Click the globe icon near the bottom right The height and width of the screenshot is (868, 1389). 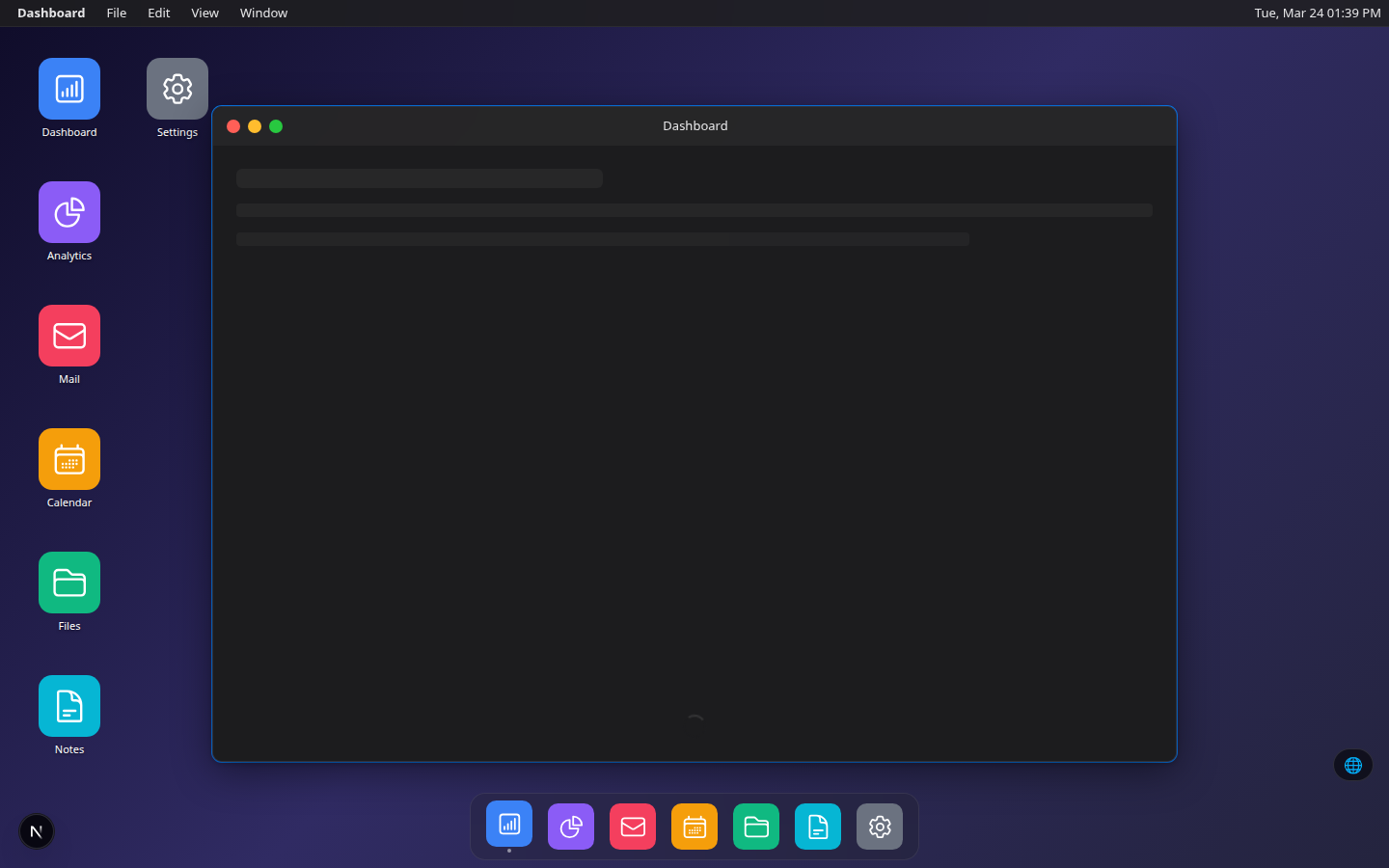click(x=1352, y=764)
